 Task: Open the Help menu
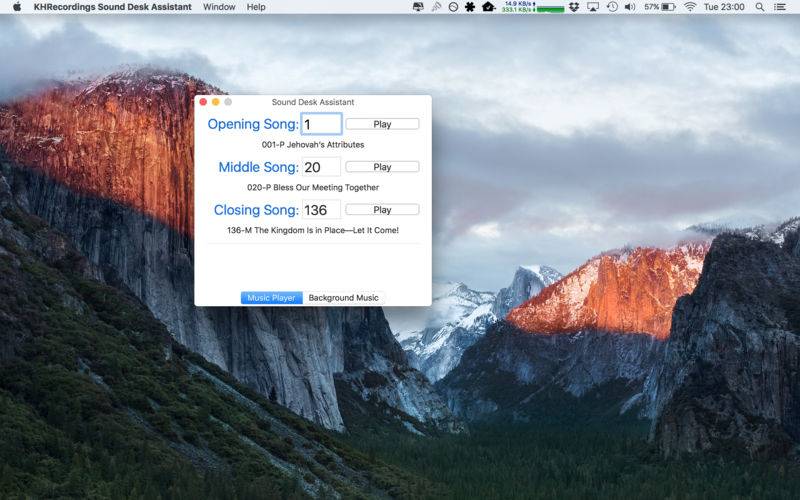tap(256, 7)
